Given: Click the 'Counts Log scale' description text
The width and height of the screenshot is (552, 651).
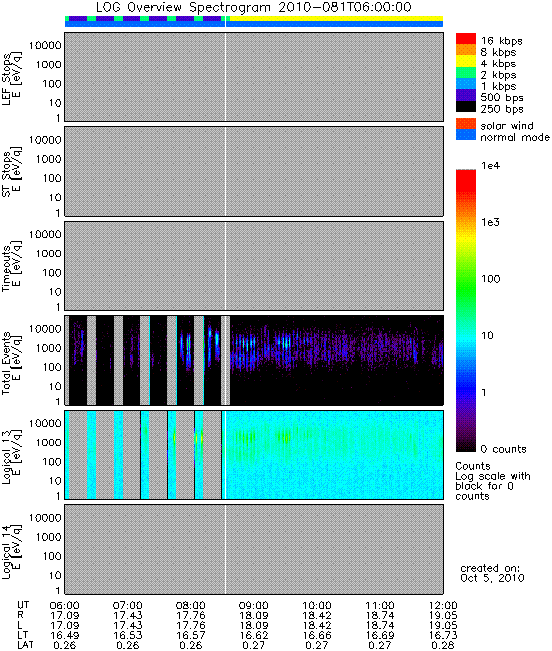Looking at the screenshot, I should [x=493, y=481].
